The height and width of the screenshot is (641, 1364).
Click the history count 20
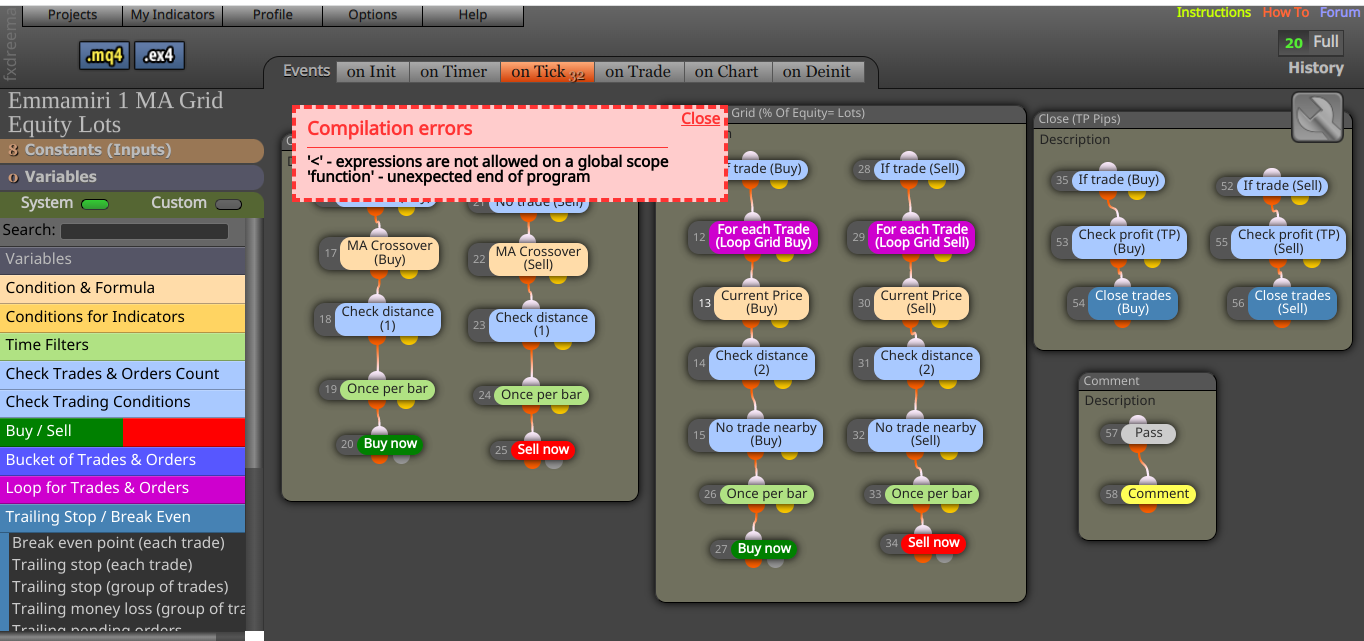tap(1294, 43)
